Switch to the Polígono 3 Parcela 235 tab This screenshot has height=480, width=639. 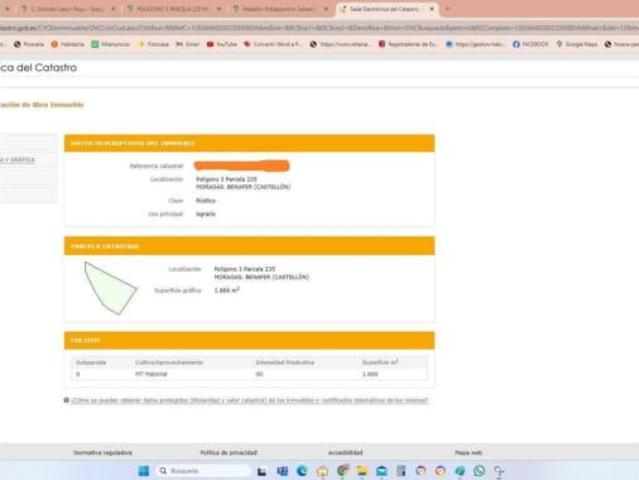pos(173,9)
